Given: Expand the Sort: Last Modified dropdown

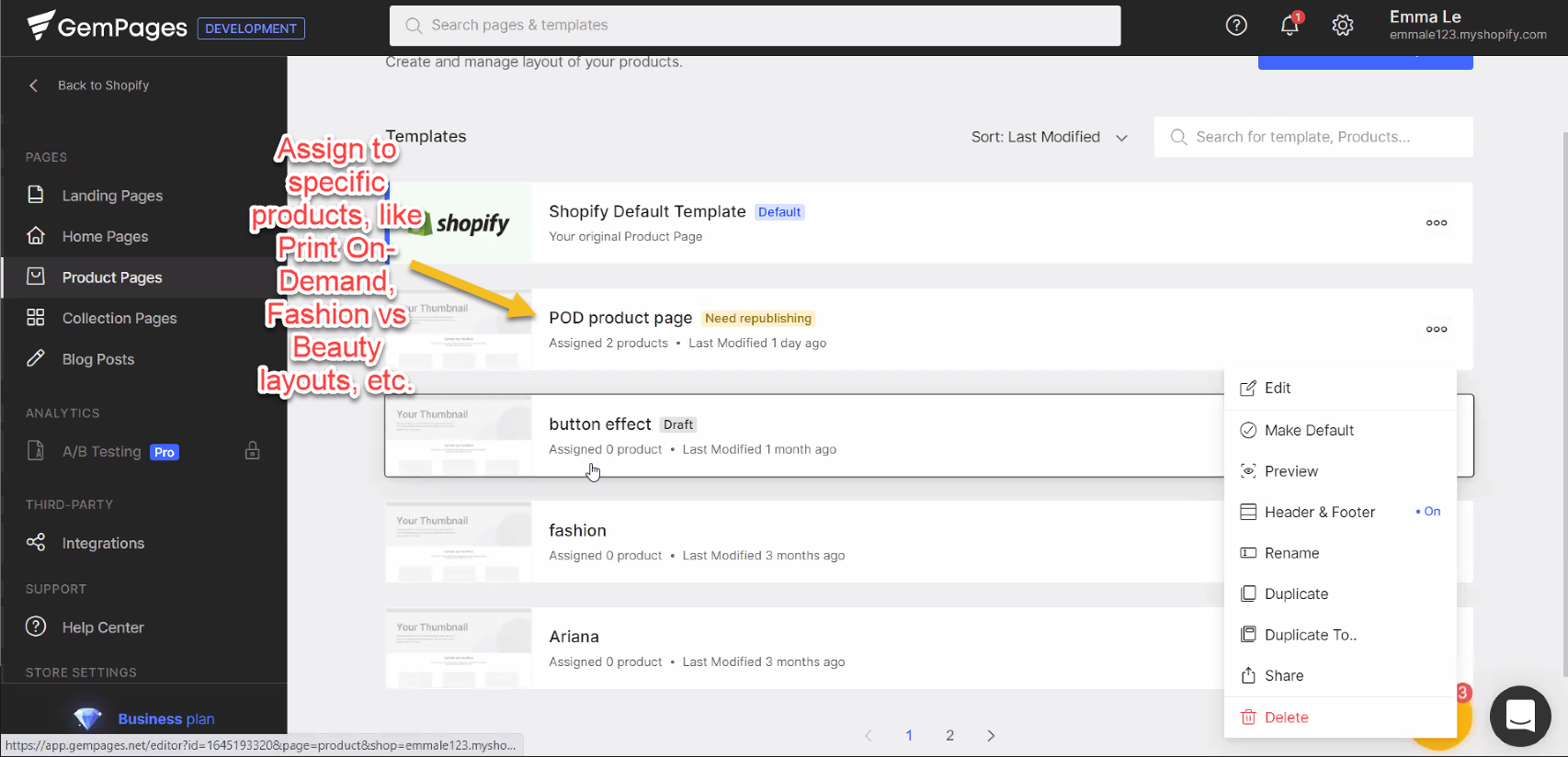Looking at the screenshot, I should pos(1050,137).
